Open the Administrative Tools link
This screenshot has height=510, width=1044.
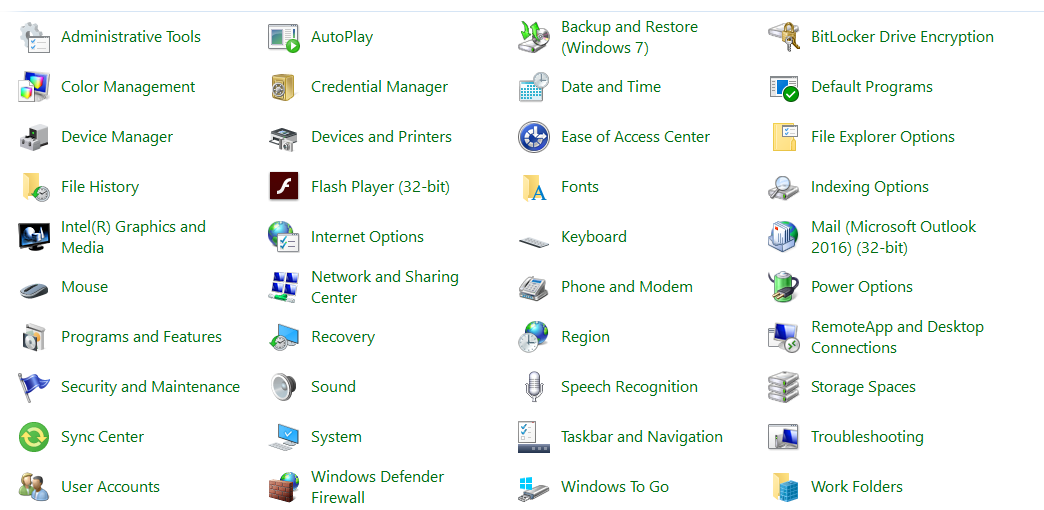[x=130, y=37]
